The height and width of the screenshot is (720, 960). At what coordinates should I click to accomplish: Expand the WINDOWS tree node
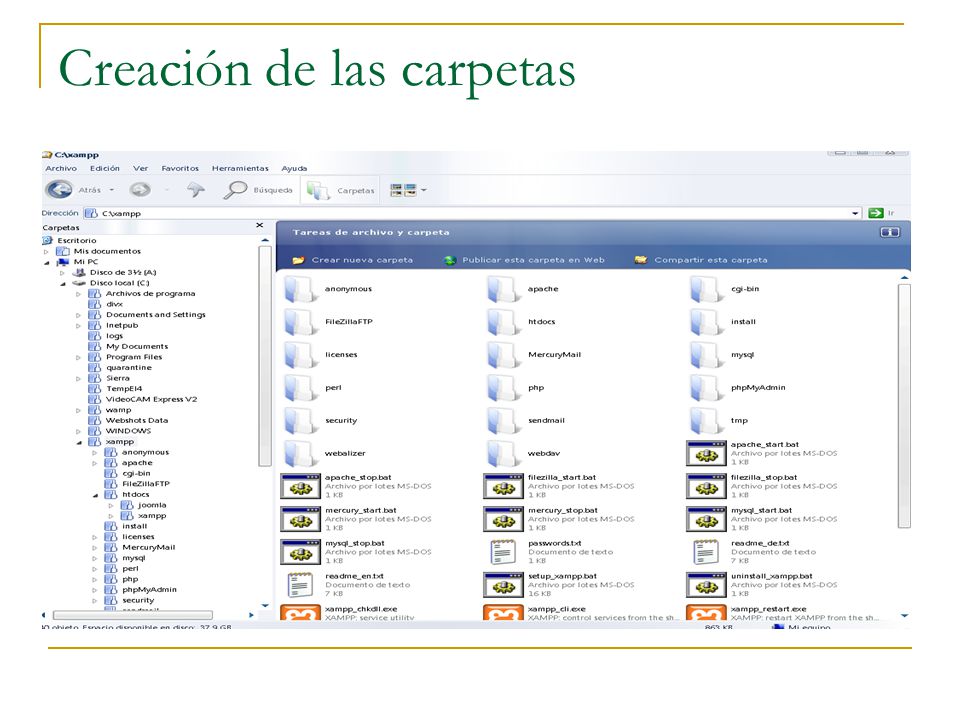pyautogui.click(x=78, y=432)
